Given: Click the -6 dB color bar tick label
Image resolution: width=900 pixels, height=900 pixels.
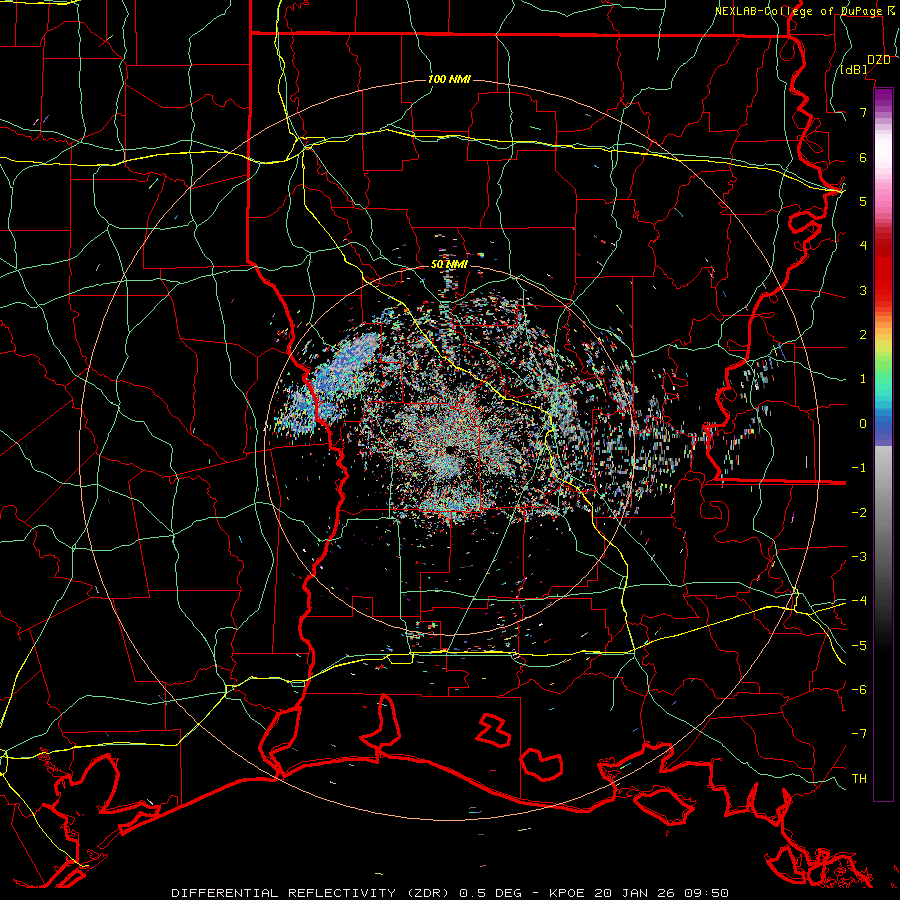Looking at the screenshot, I should (859, 690).
